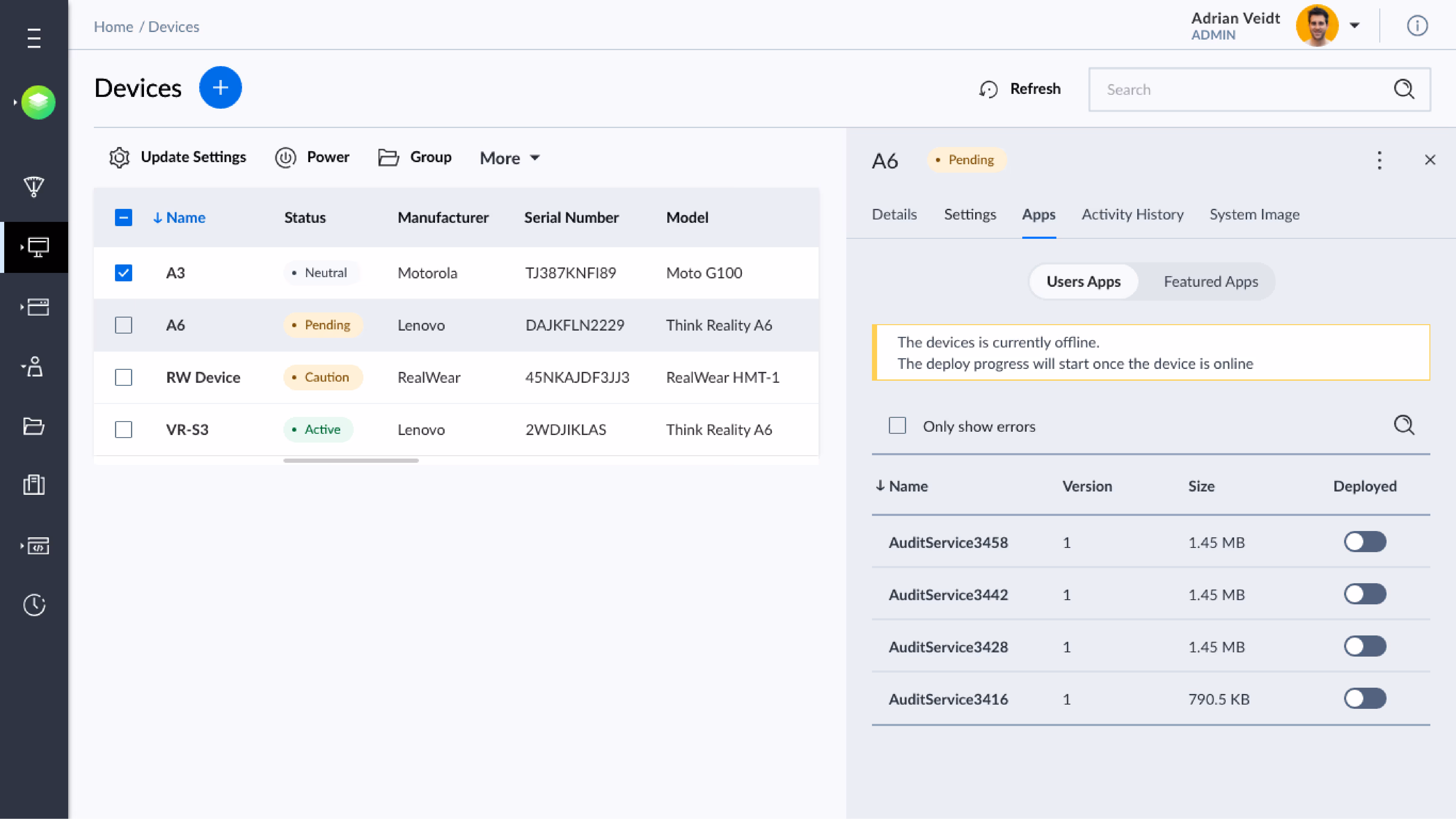Click the parachute deploy sidebar icon
Screen dimensions: 1456x819
34,187
